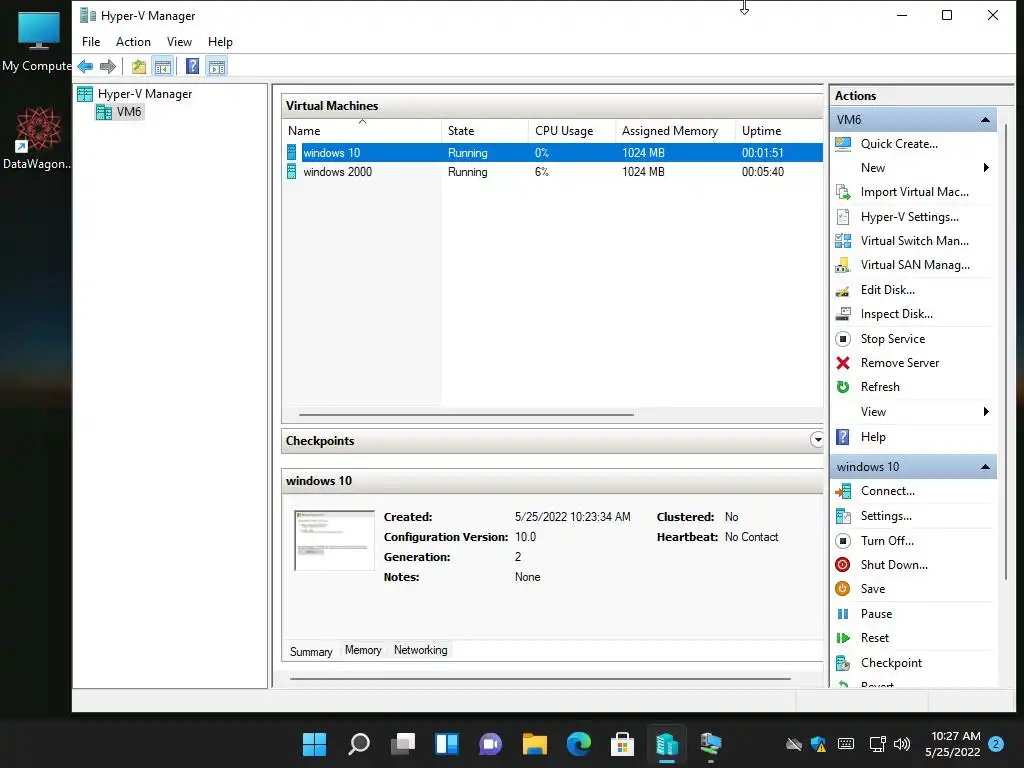Click the Actions pane vertical scrollbar
1024x768 pixels.
(1006, 353)
